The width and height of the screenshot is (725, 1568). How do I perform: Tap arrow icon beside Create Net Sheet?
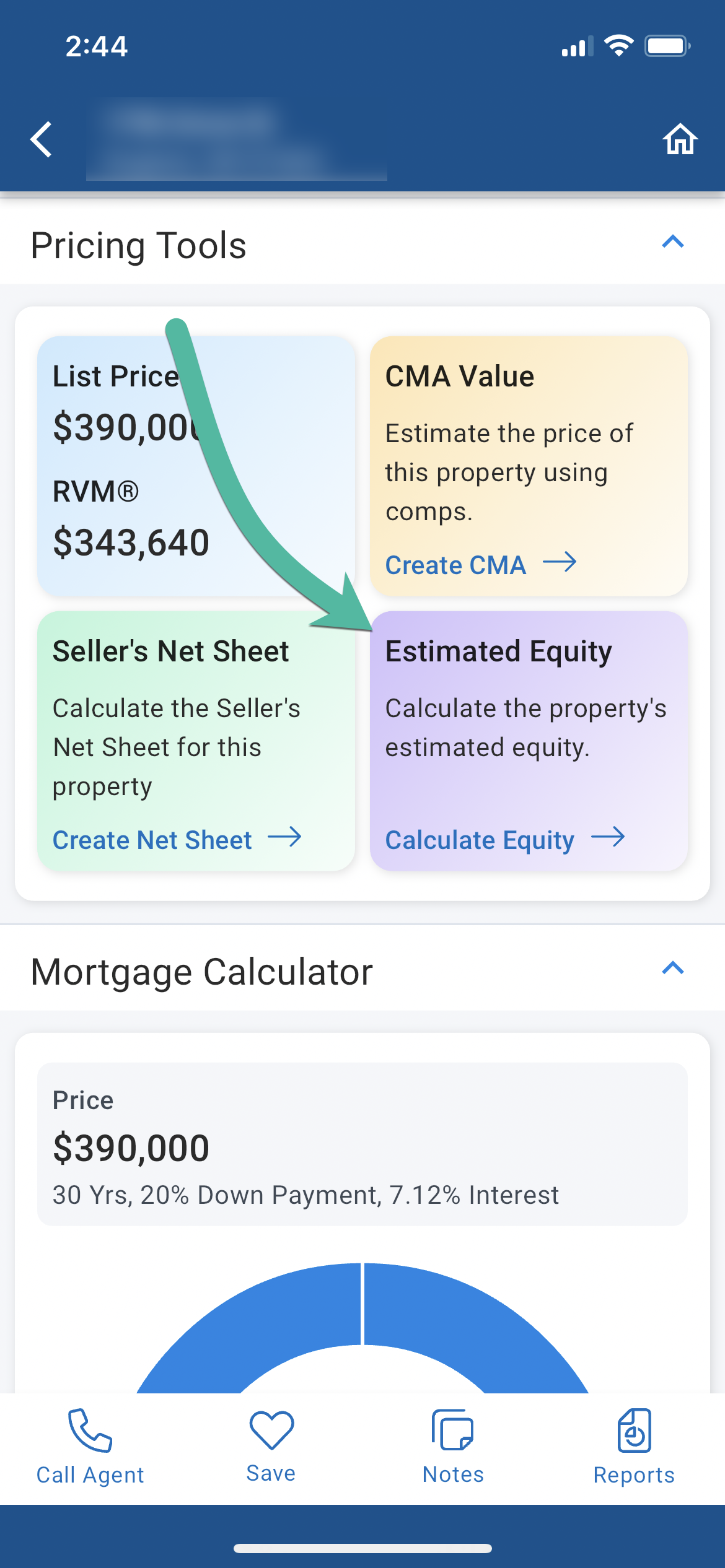click(x=284, y=837)
